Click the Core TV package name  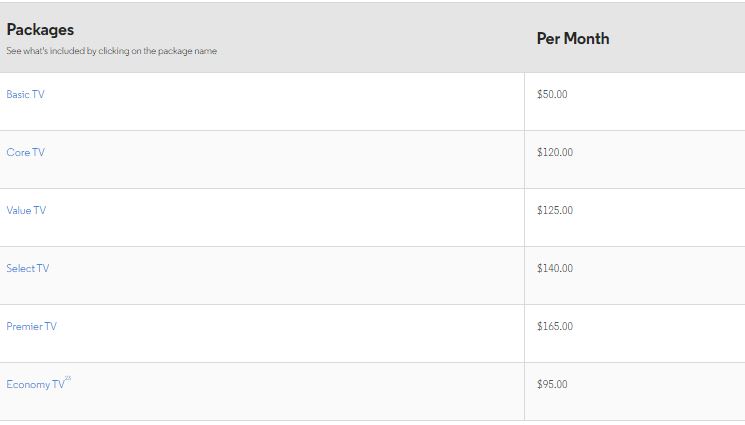tap(25, 152)
